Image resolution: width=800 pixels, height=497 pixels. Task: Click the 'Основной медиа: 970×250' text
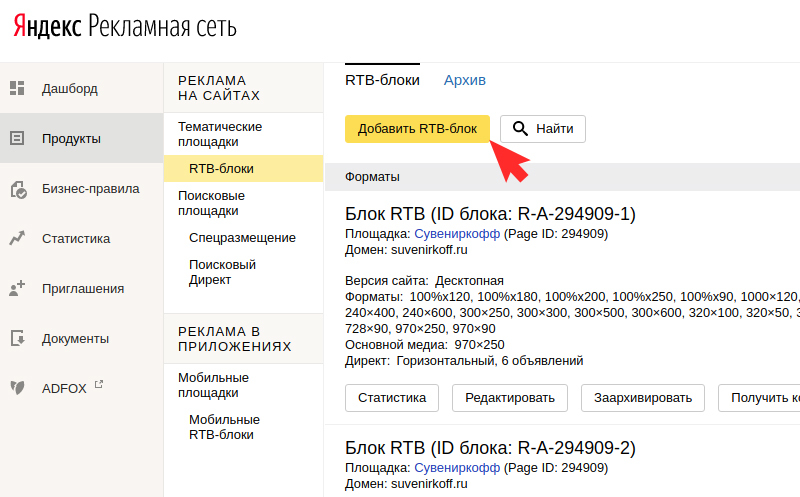pos(424,344)
